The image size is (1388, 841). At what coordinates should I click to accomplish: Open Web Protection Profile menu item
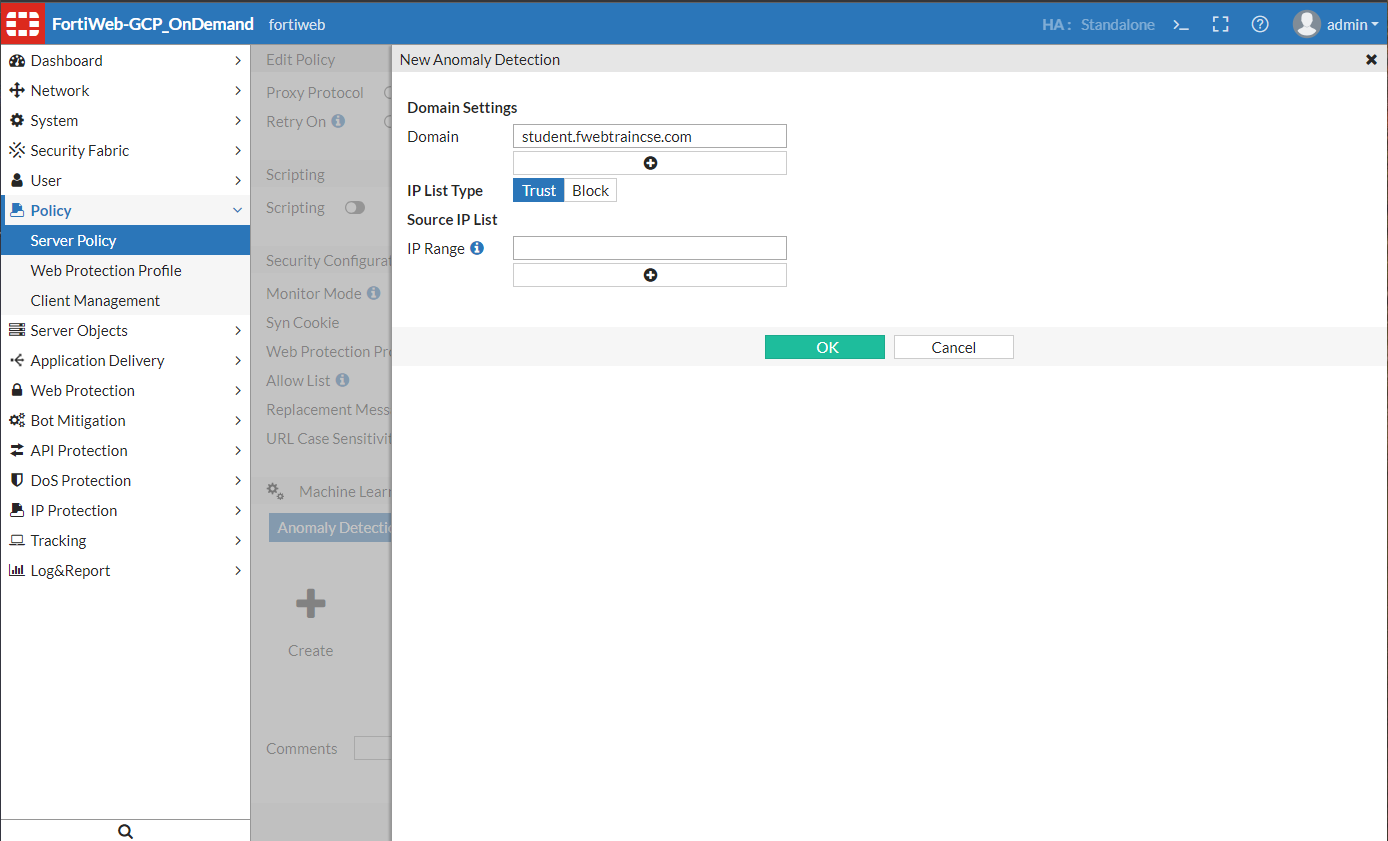coord(125,270)
